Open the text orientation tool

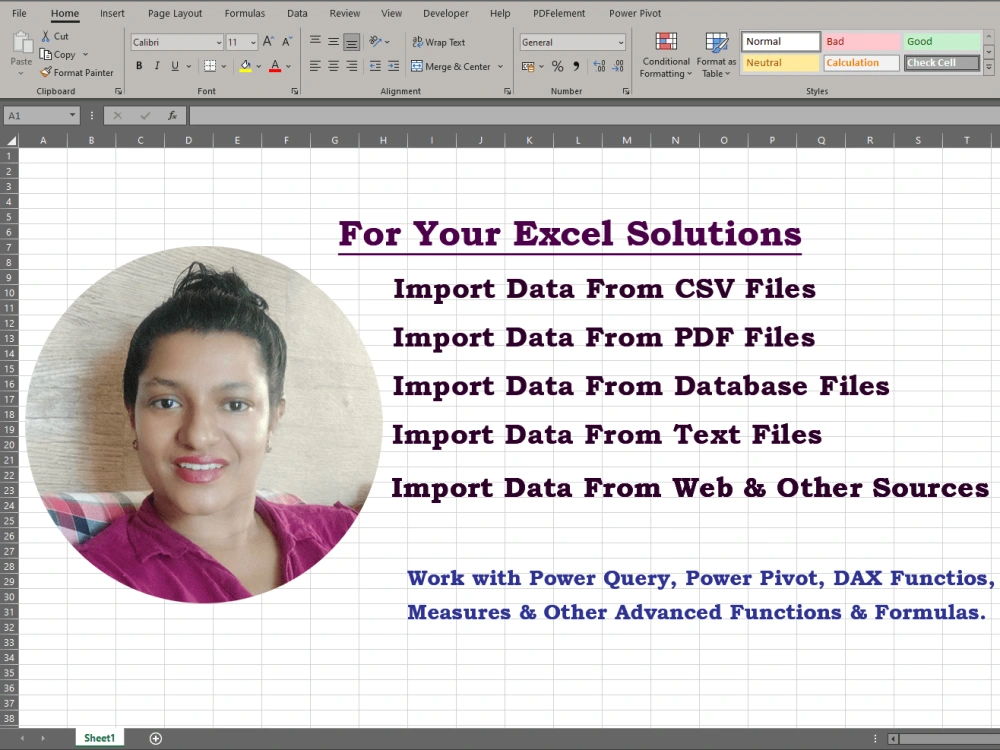(x=376, y=41)
